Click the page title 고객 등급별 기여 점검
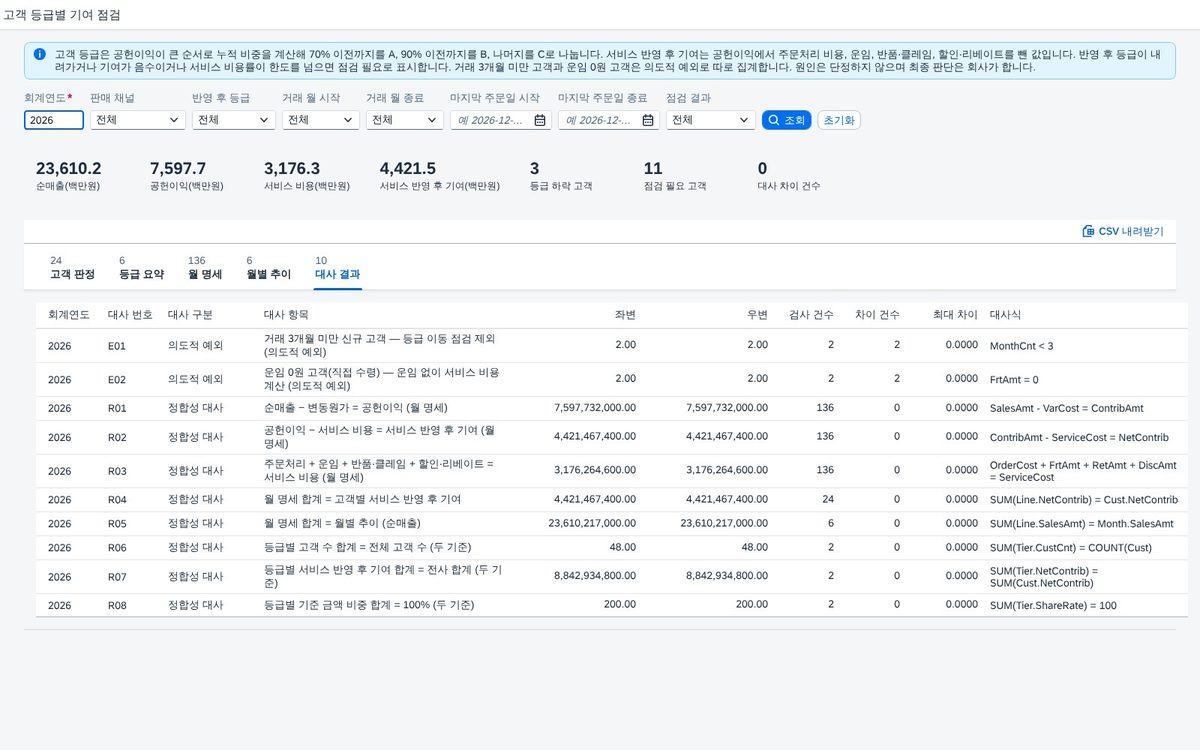This screenshot has height=750, width=1200. (x=62, y=13)
